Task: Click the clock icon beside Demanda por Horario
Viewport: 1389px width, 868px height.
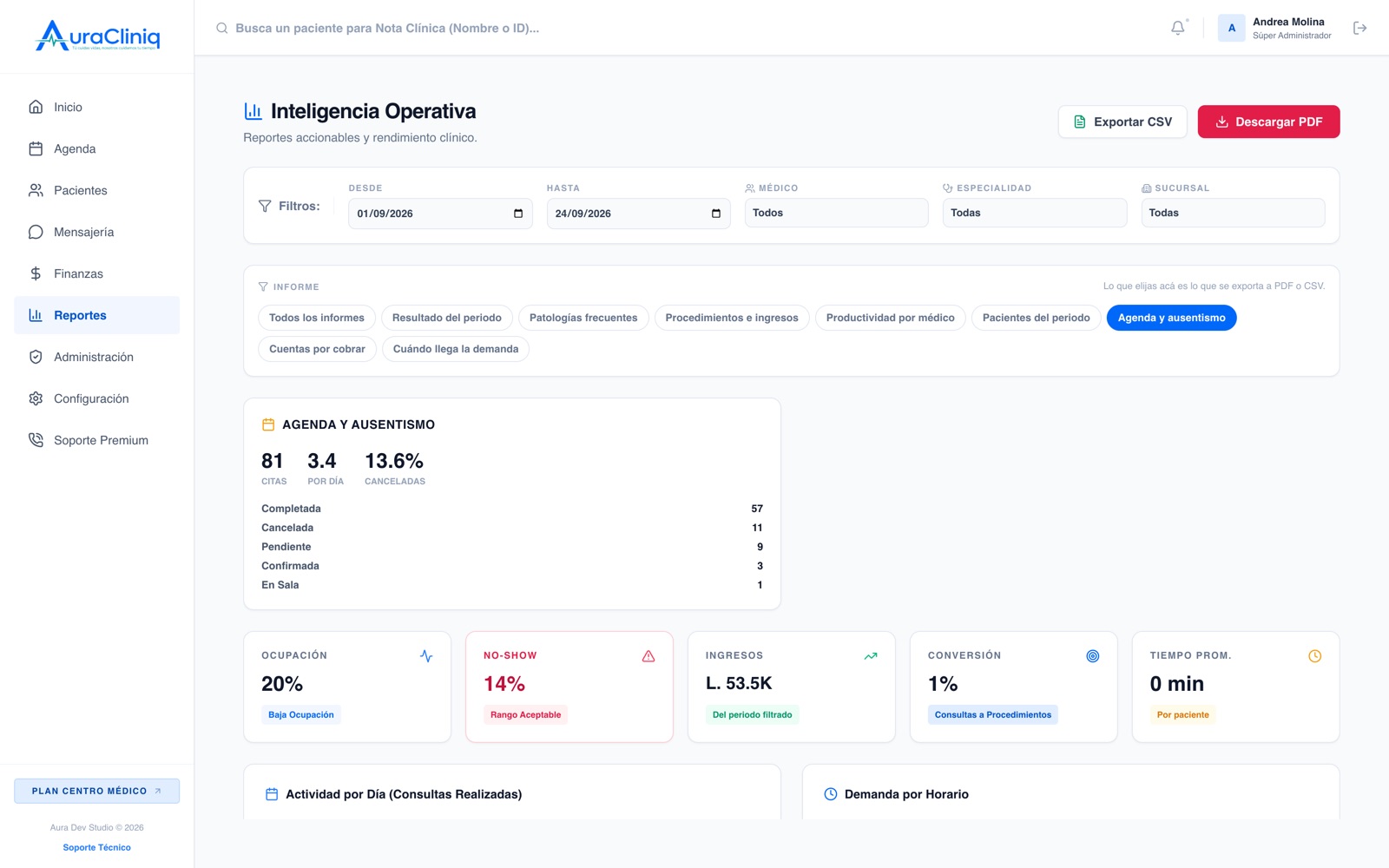Action: 831,794
